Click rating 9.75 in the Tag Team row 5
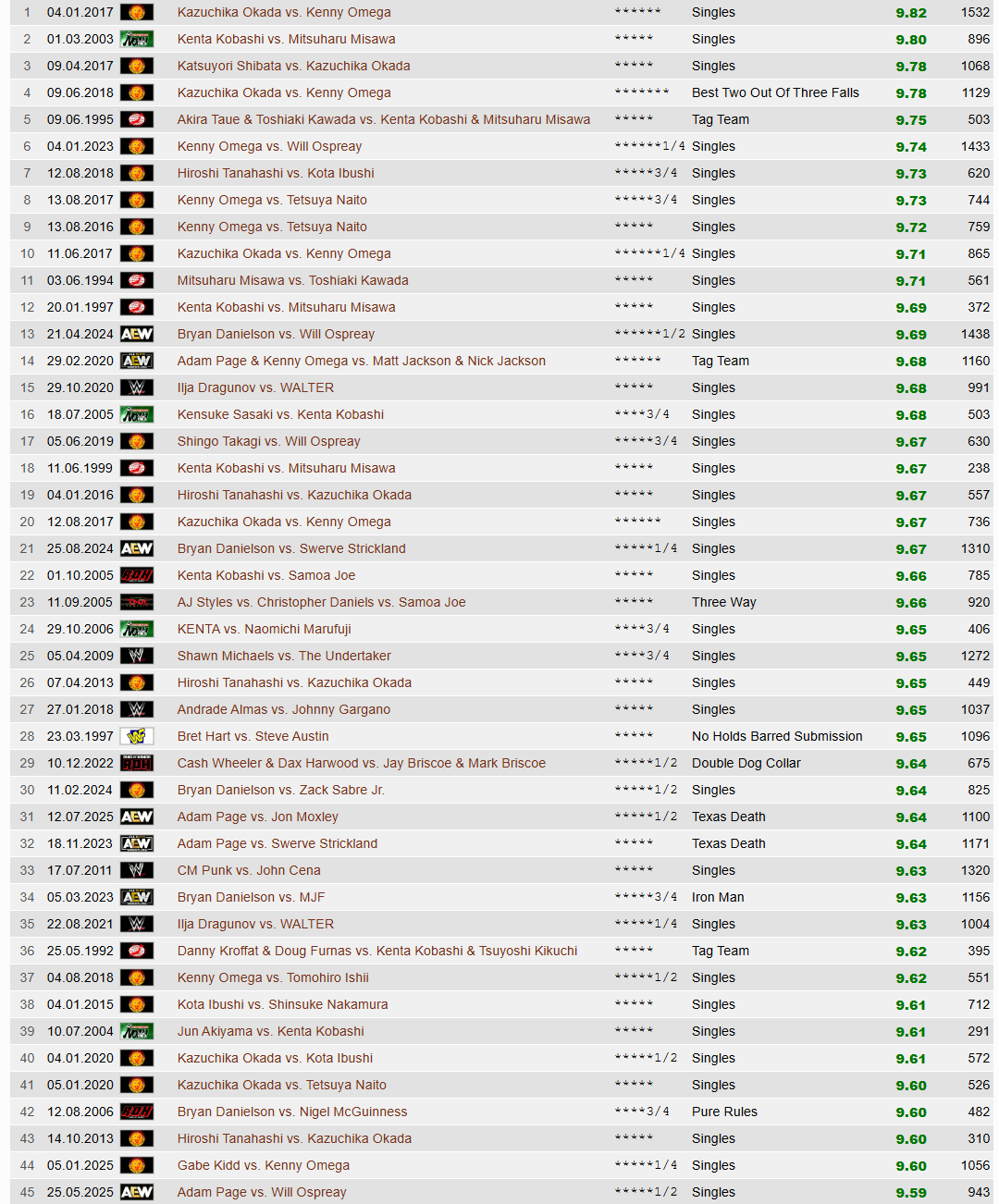This screenshot has height=1204, width=999. pyautogui.click(x=911, y=120)
